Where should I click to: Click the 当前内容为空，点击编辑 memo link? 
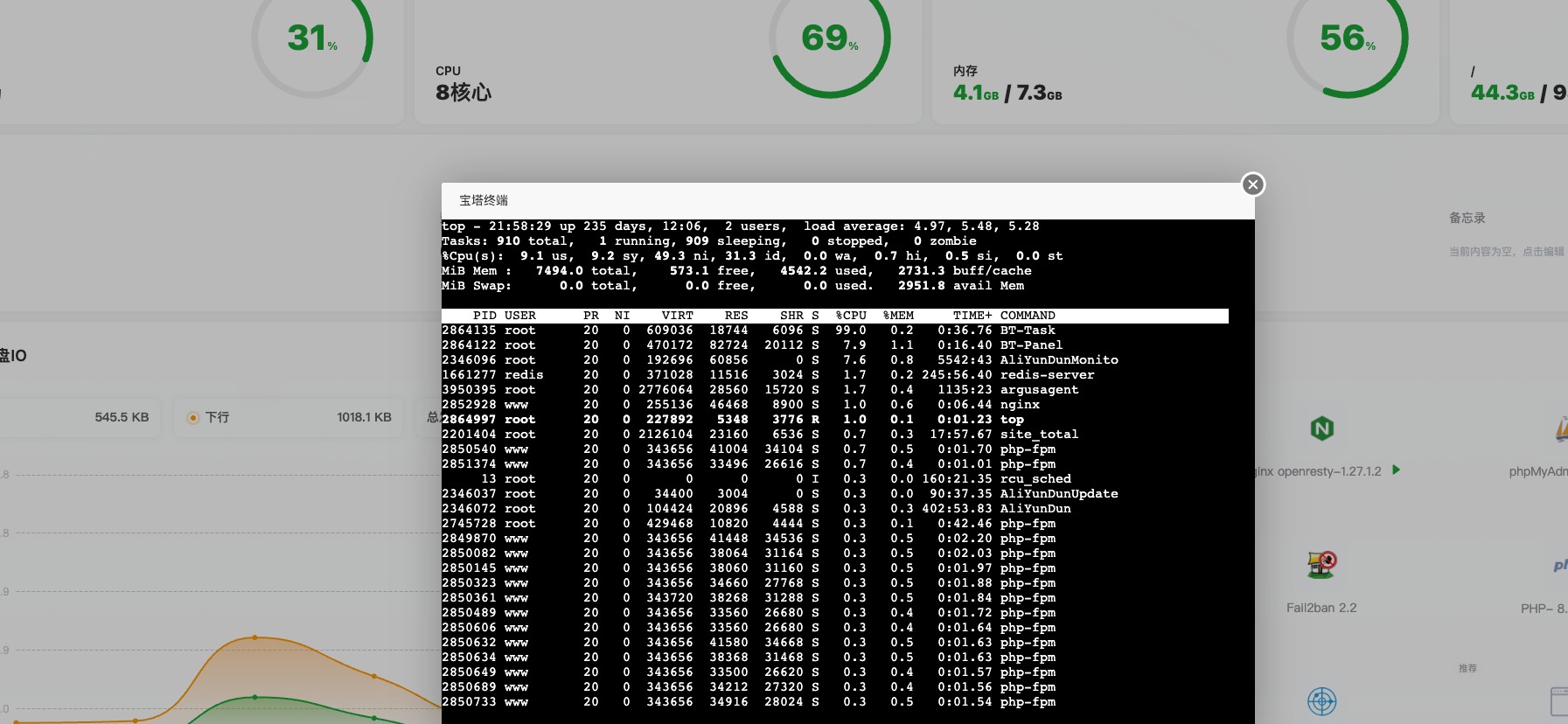(1507, 252)
